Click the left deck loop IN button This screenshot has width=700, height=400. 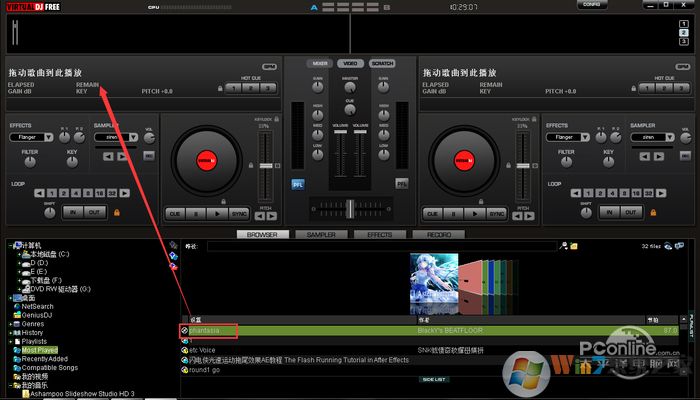pos(72,212)
